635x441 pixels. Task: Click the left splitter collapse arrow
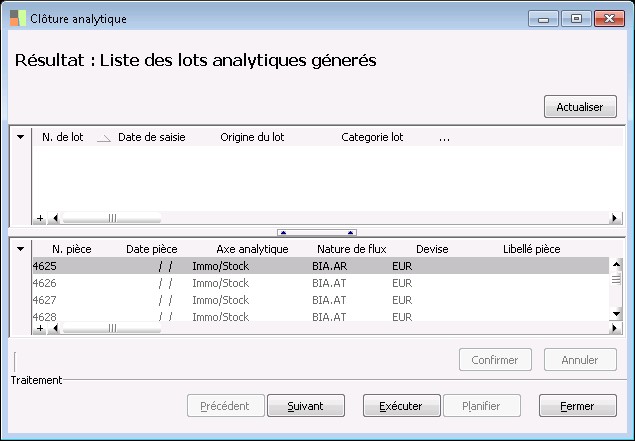click(x=283, y=232)
